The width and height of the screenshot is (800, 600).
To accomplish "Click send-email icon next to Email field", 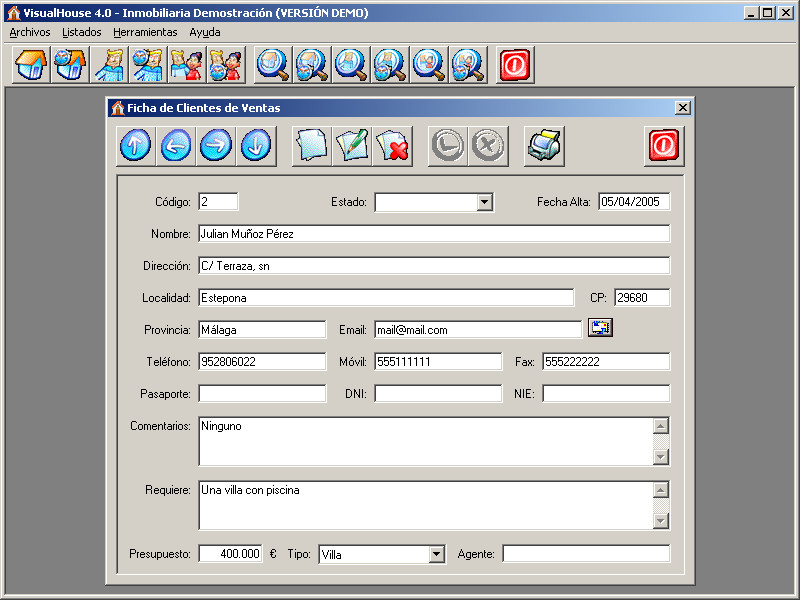I will (600, 328).
